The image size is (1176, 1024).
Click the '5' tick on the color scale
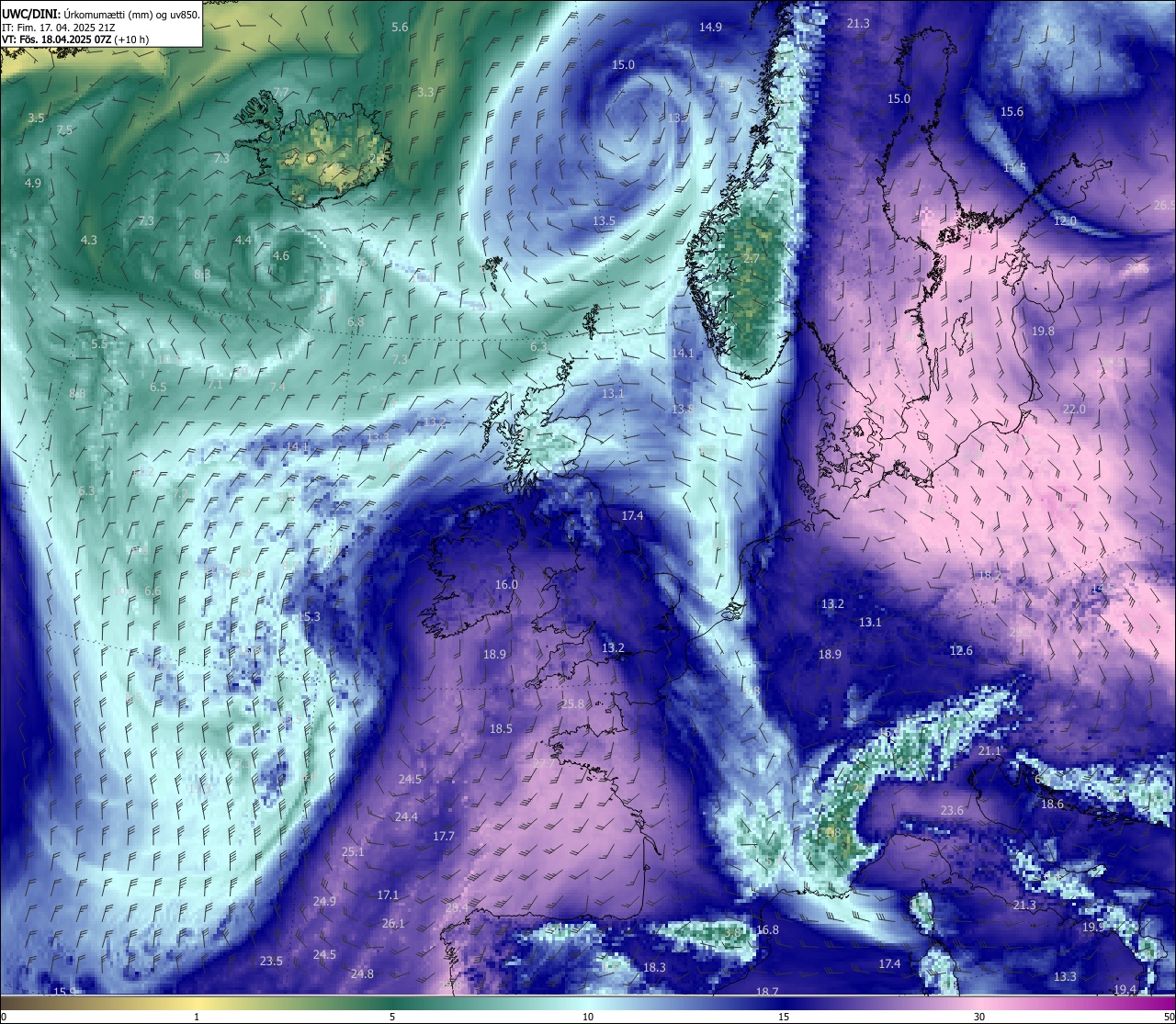[x=392, y=1018]
